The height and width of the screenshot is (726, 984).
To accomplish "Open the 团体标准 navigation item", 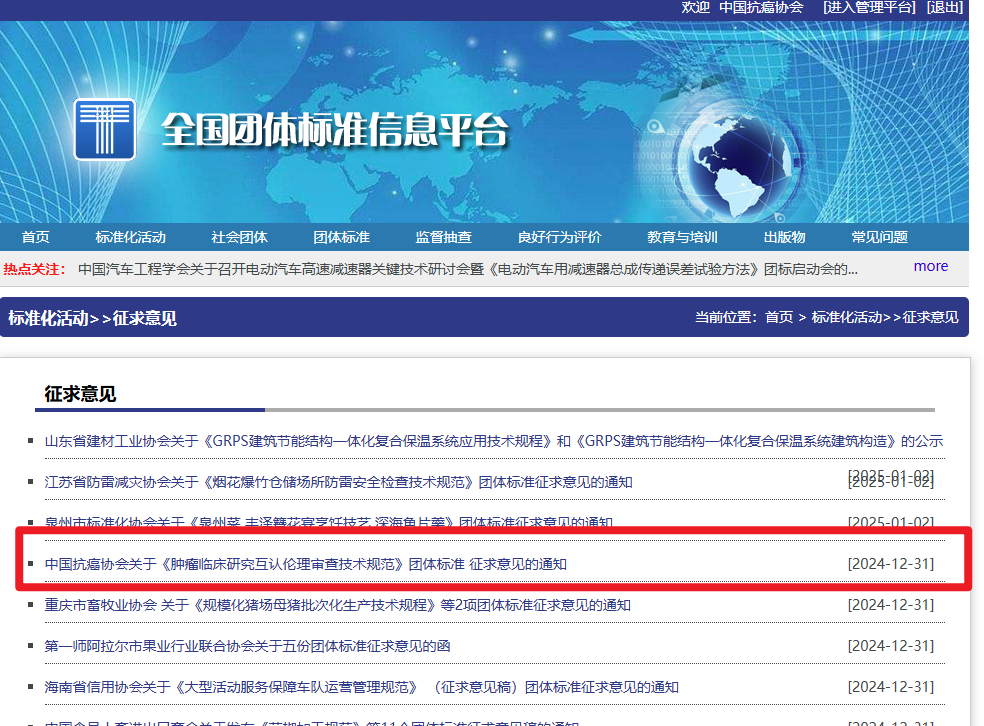I will pos(341,237).
